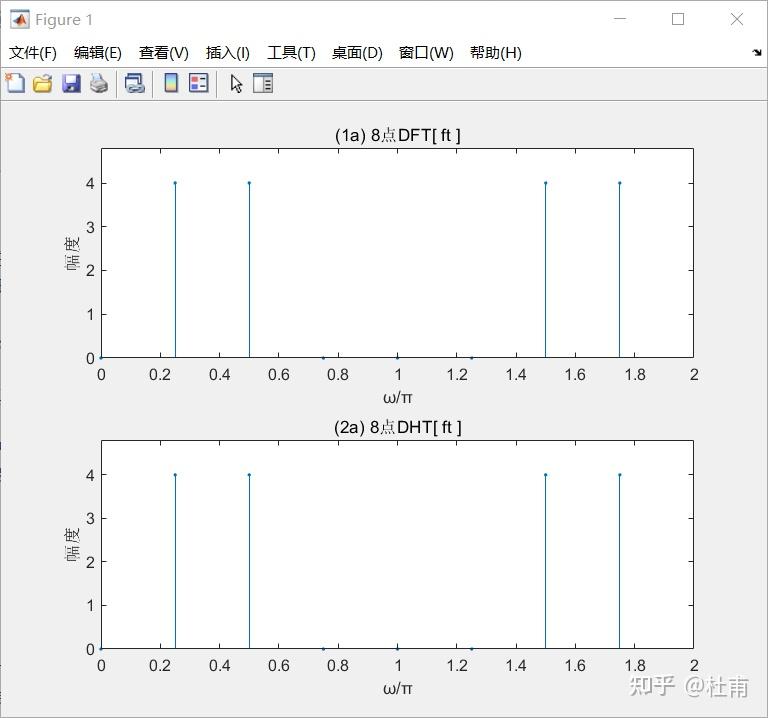The image size is (768, 718).
Task: Click the ω/π label under DHT plot
Action: 398,688
